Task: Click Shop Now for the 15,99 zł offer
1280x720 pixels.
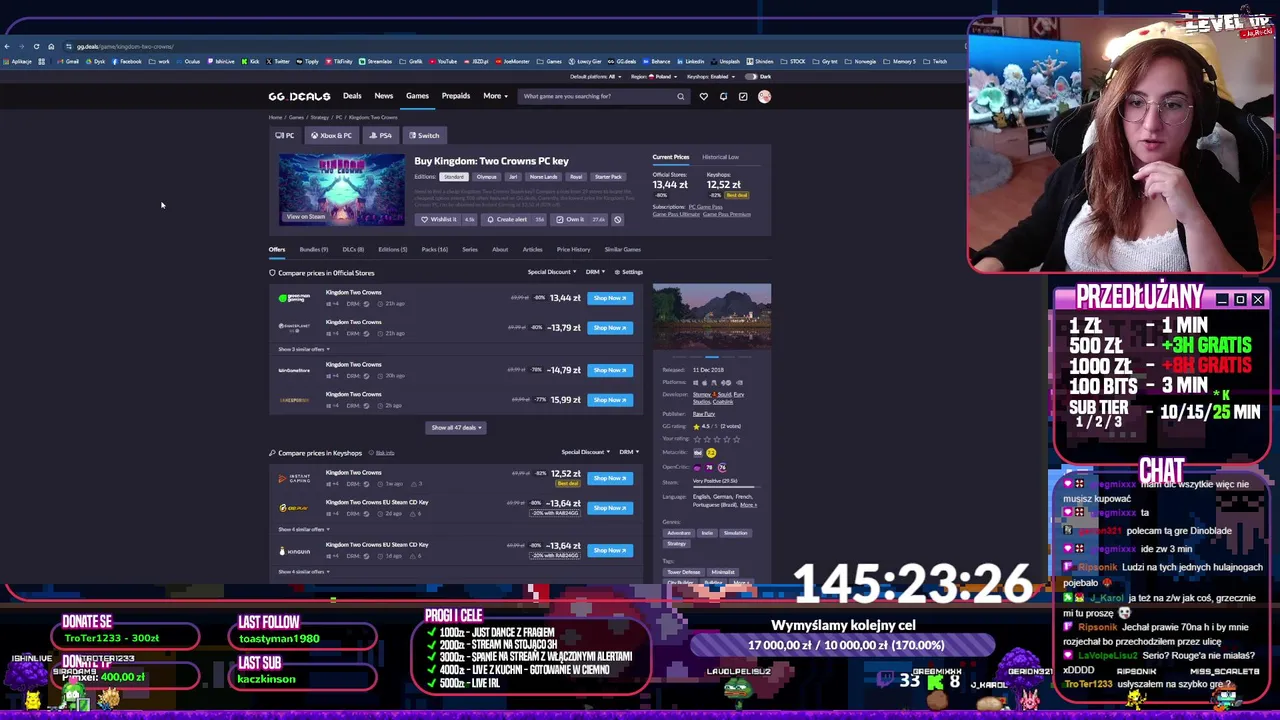Action: tap(610, 400)
